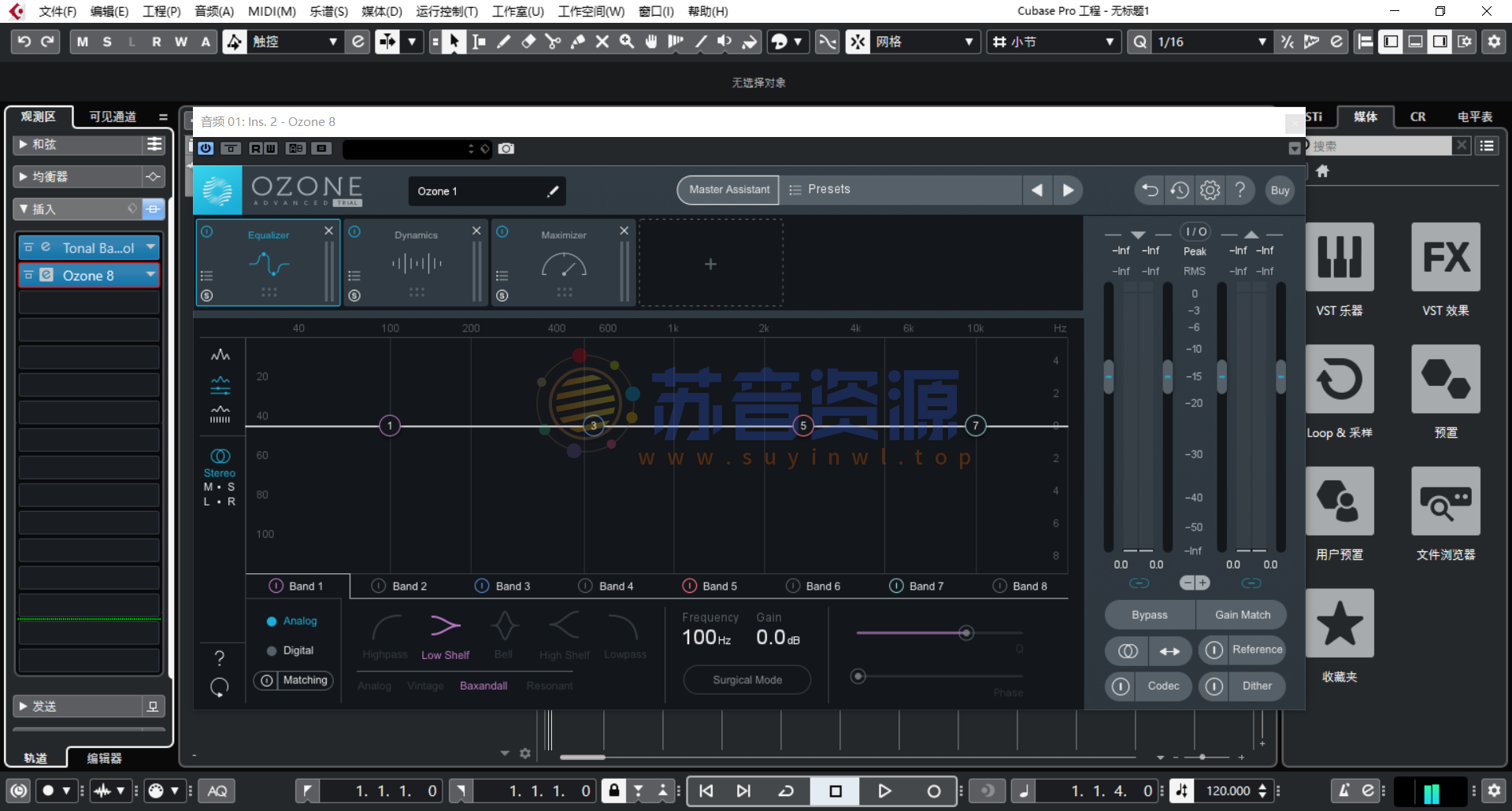1512x811 pixels.
Task: Expand the 和弦 section
Action: [24, 144]
